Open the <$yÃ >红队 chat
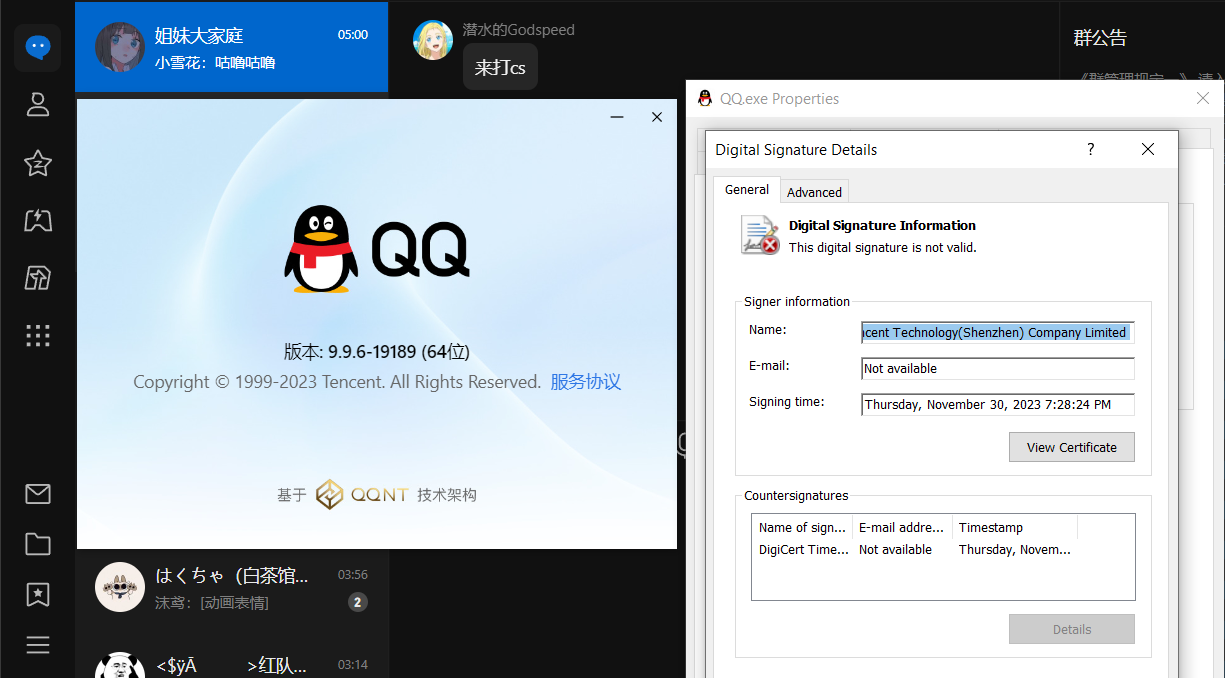This screenshot has height=678, width=1225. click(232, 660)
